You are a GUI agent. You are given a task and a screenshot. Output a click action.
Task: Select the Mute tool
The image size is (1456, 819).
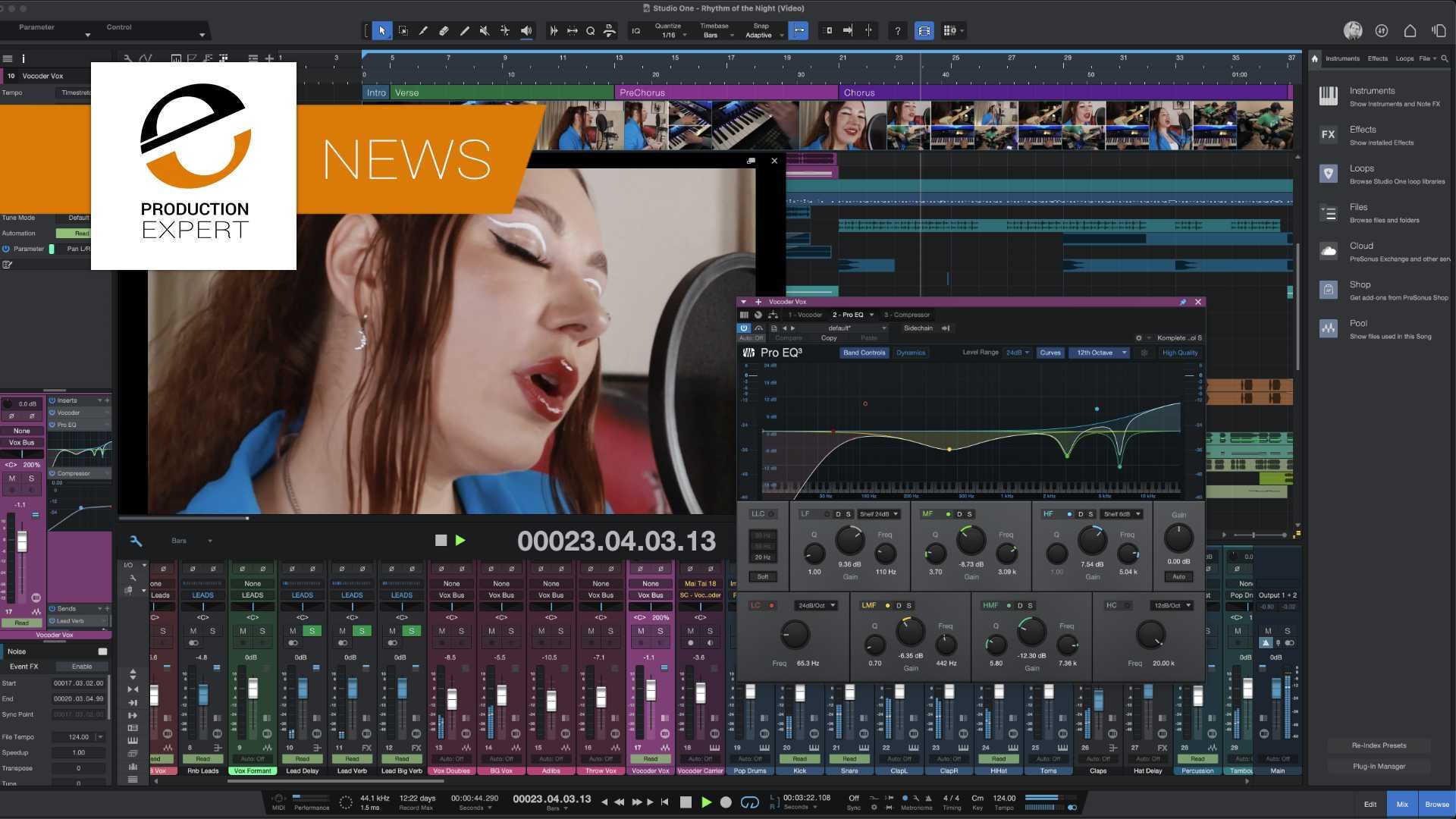click(x=485, y=31)
